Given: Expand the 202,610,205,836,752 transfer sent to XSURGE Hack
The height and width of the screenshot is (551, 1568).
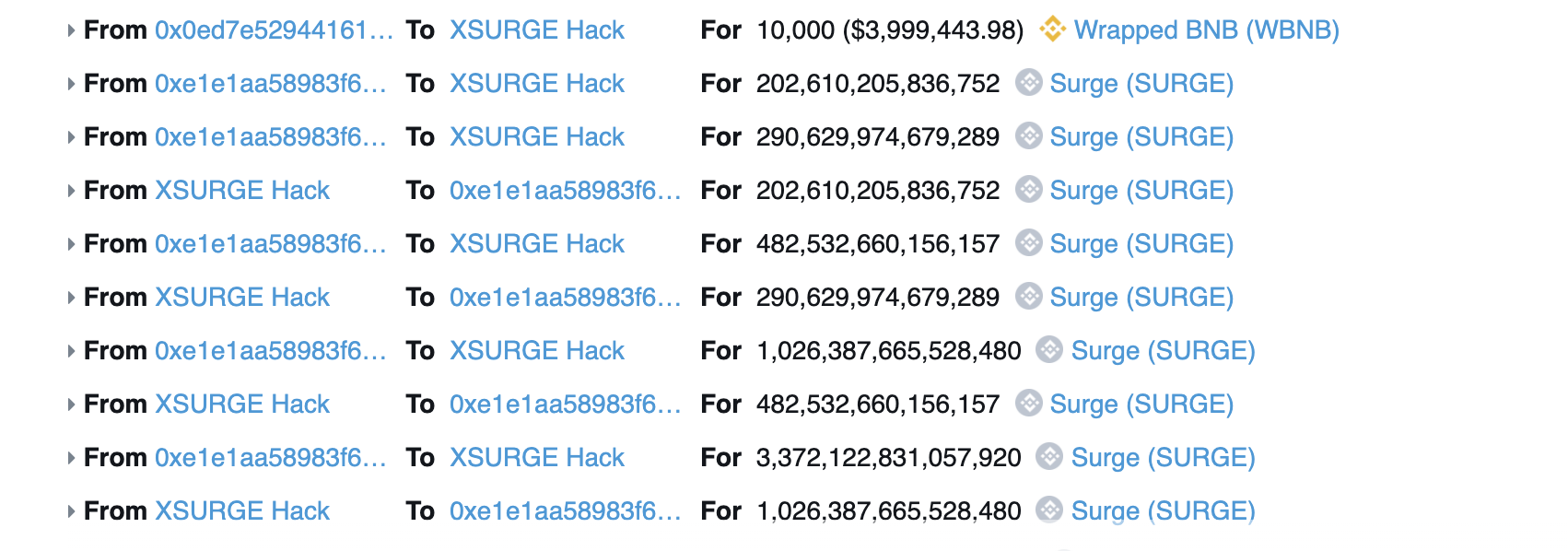Looking at the screenshot, I should pyautogui.click(x=71, y=84).
